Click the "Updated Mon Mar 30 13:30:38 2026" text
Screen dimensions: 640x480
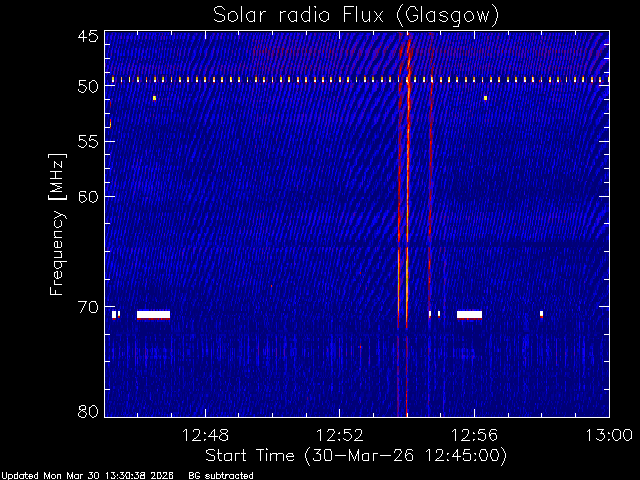(x=87, y=476)
